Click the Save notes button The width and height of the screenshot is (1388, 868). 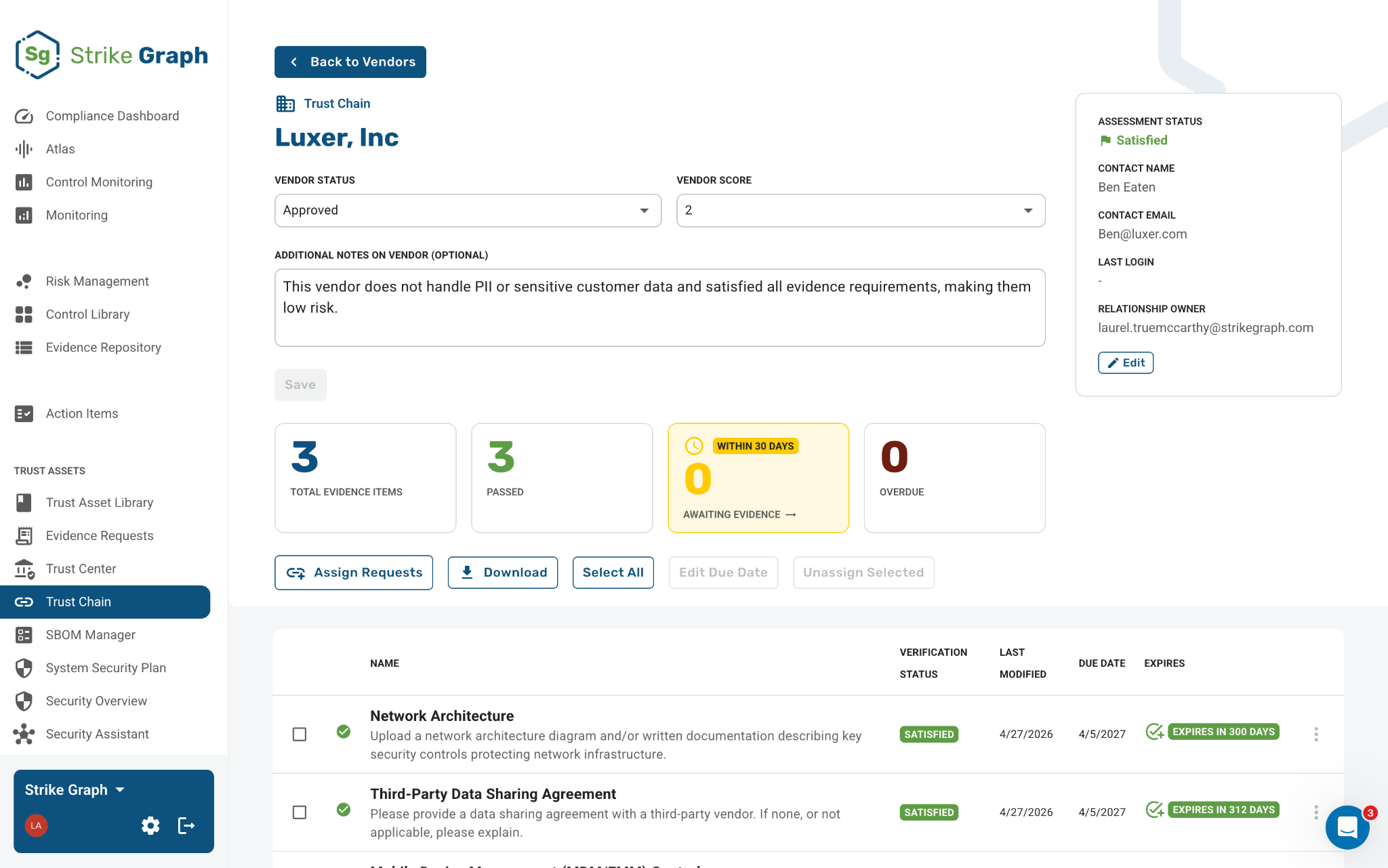(300, 385)
